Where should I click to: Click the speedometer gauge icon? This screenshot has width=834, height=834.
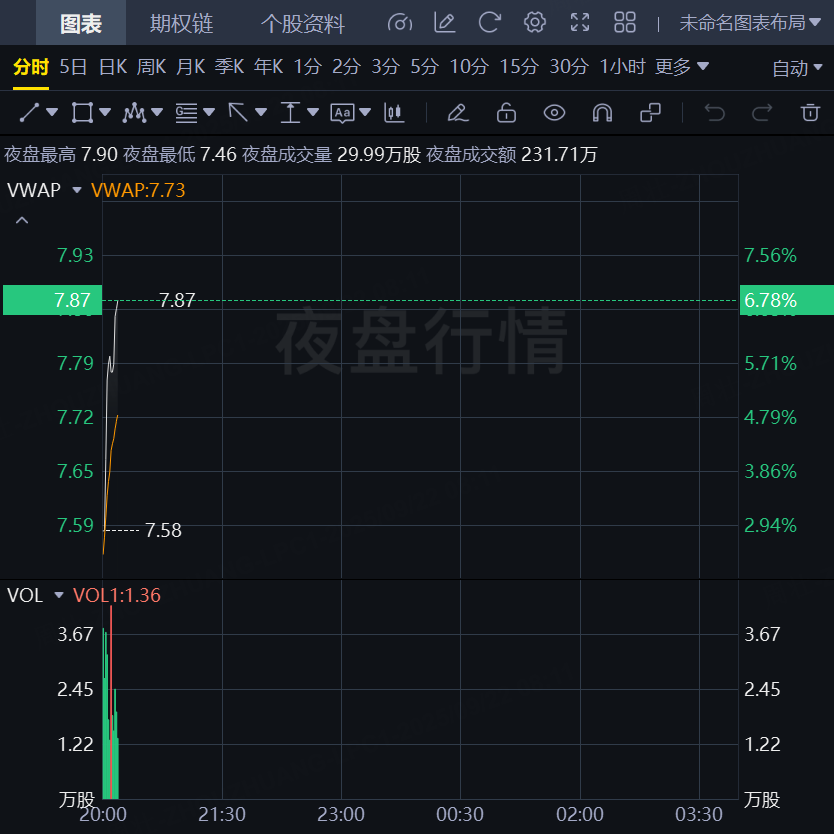[x=400, y=23]
